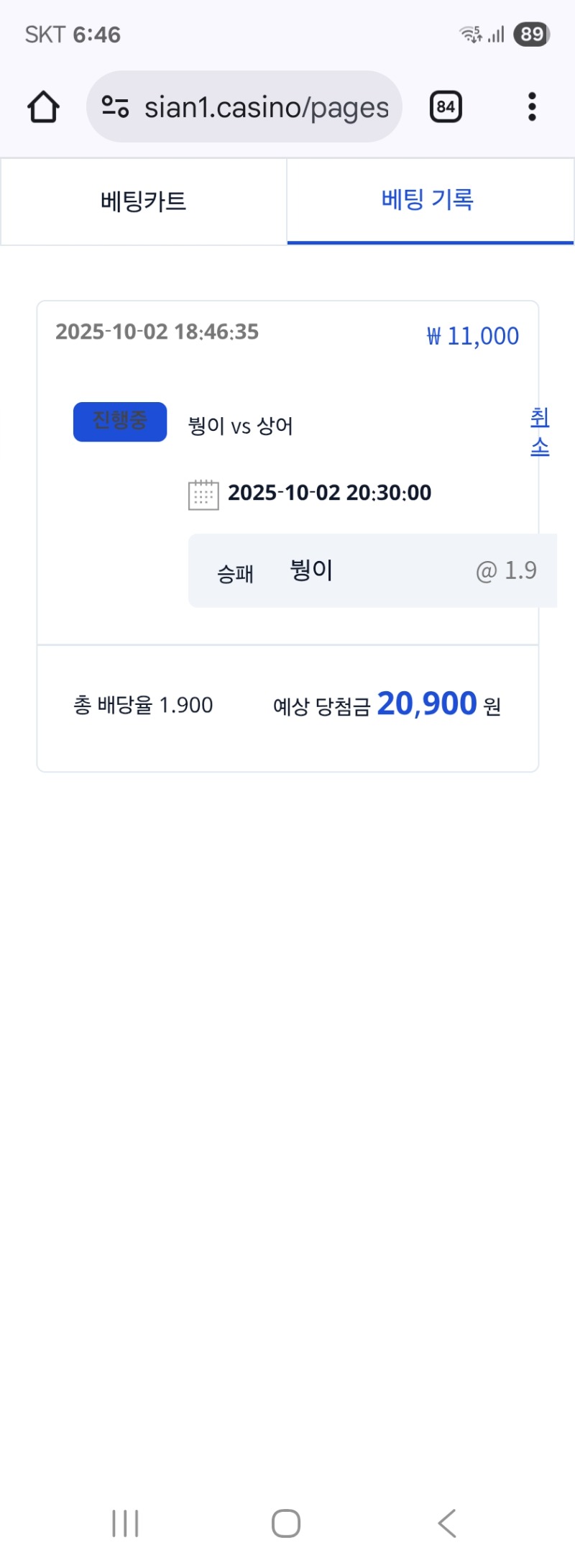Switch to the 베팅카트 tab

[x=144, y=201]
